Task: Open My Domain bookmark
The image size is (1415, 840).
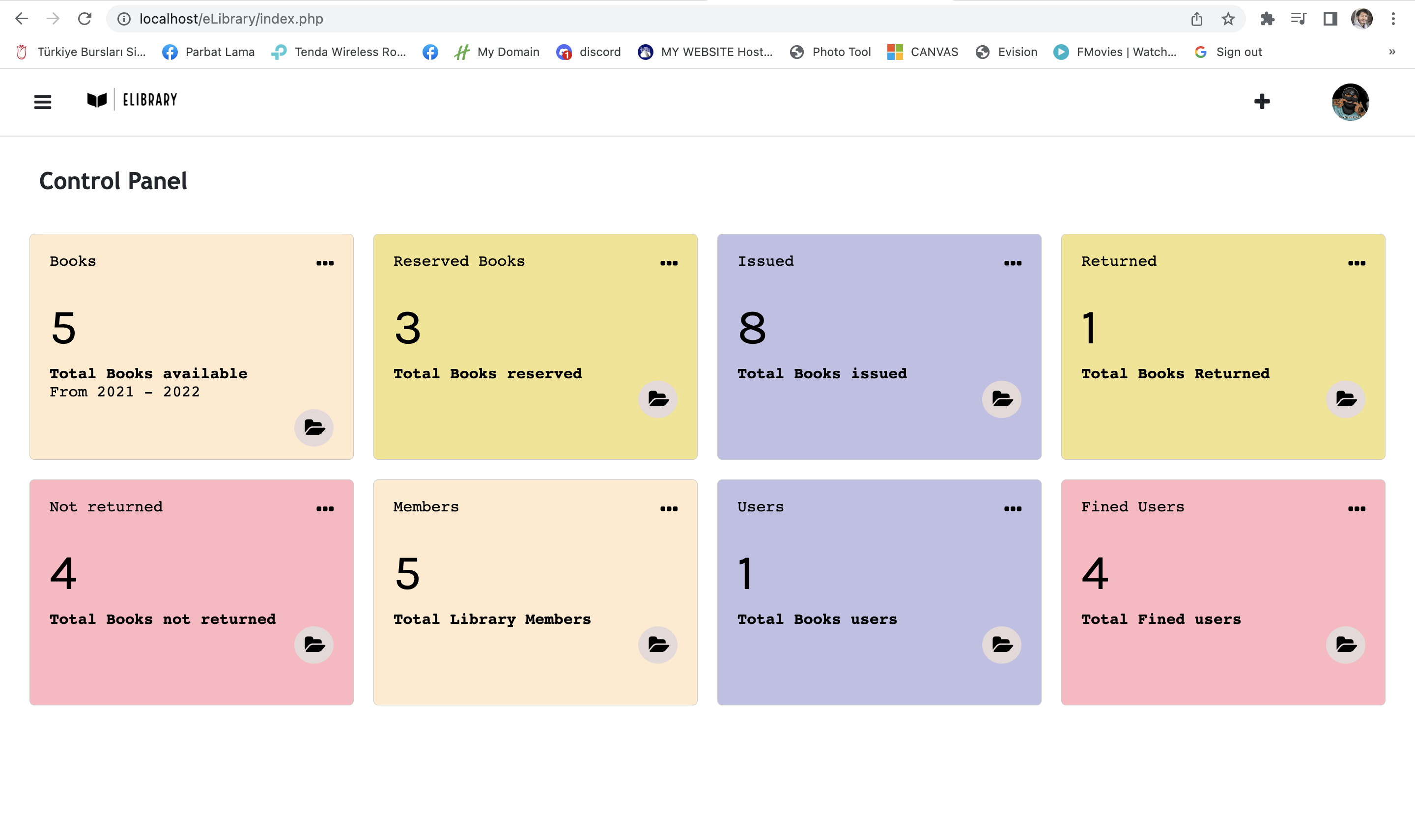Action: pyautogui.click(x=497, y=52)
